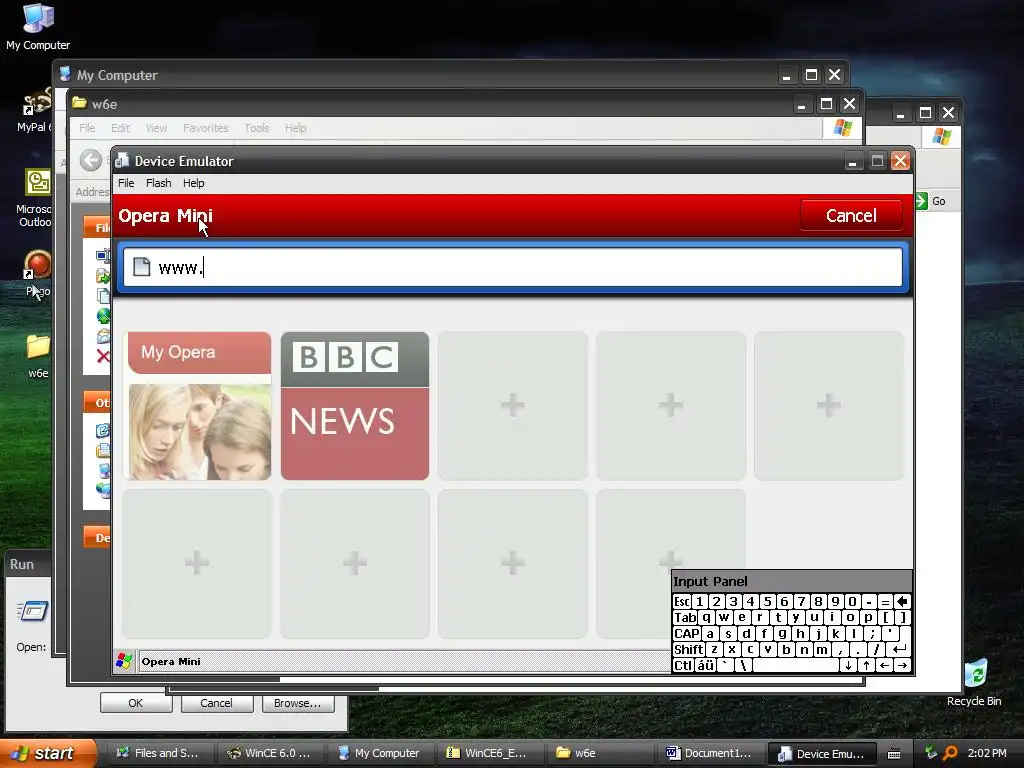Click the red ball desktop shortcut icon

tap(37, 264)
